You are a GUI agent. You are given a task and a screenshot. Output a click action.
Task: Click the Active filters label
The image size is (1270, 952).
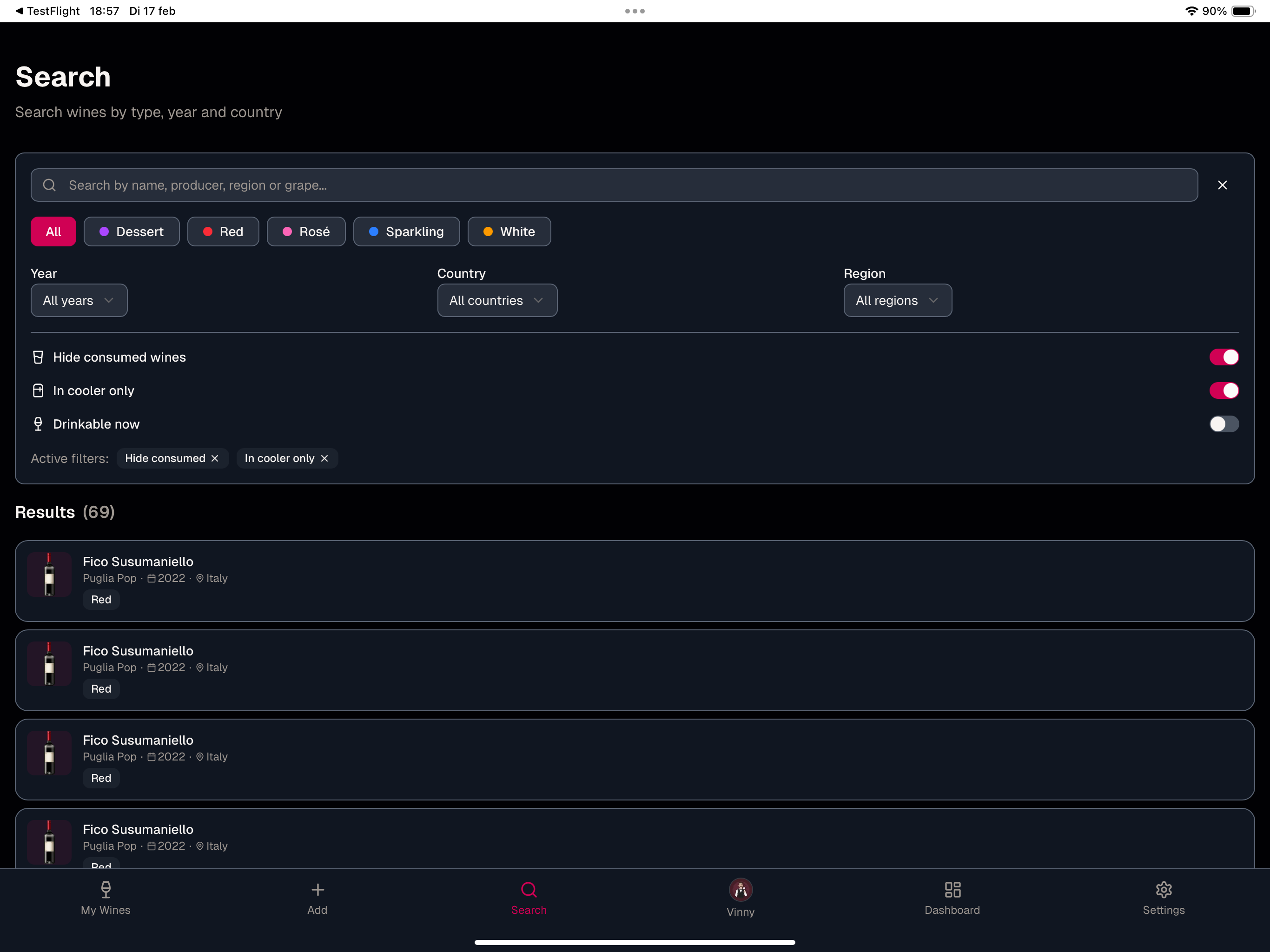[x=69, y=458]
